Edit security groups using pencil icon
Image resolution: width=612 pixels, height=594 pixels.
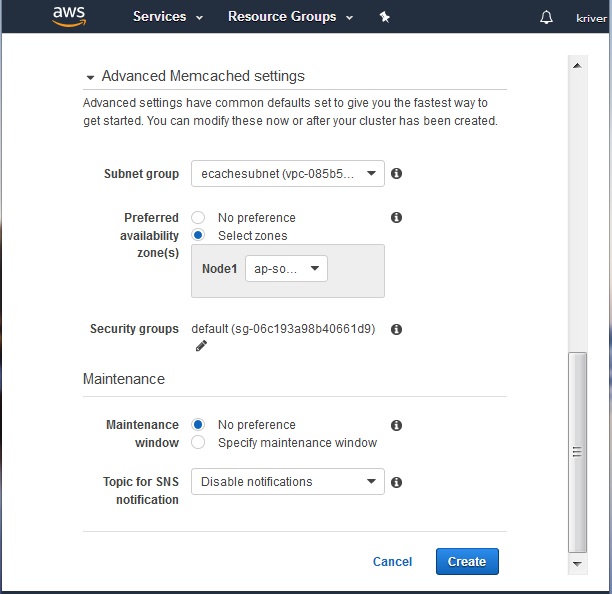tap(201, 346)
